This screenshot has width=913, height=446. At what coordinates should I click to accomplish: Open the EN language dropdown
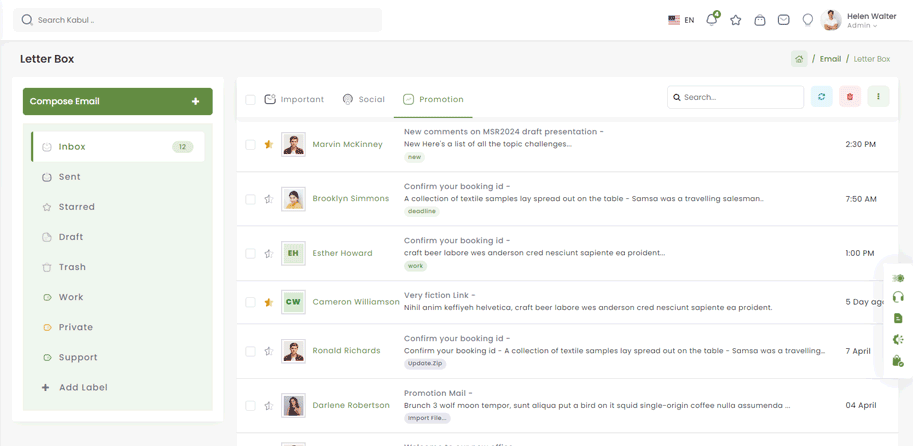(681, 20)
